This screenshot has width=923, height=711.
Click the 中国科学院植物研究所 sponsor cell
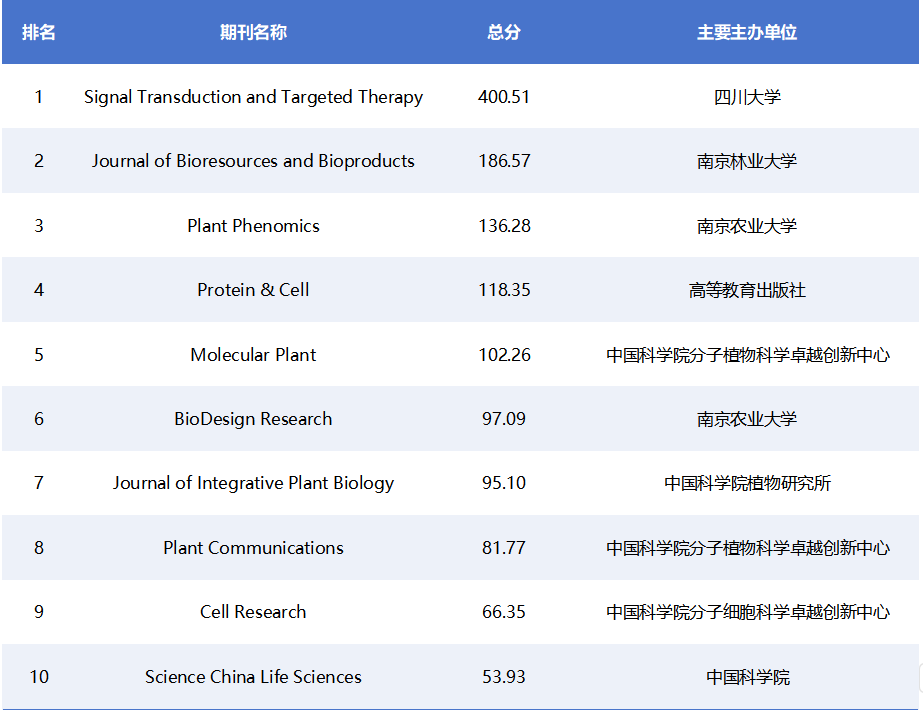[x=747, y=483]
